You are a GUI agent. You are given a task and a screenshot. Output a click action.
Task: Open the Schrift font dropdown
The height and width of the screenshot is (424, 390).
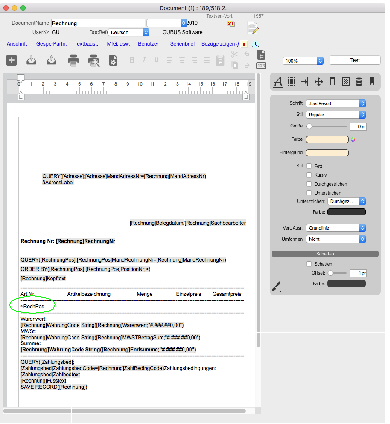tap(336, 103)
